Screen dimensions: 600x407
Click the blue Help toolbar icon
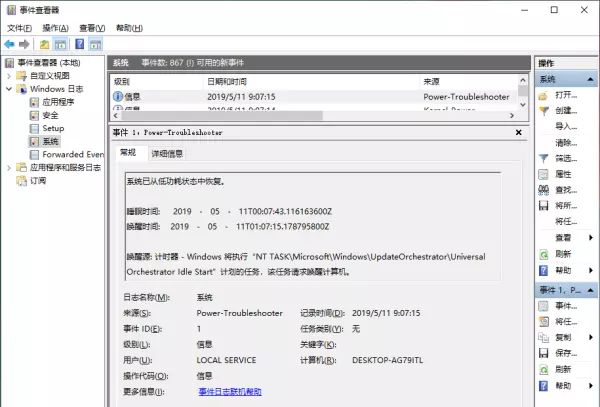click(x=80, y=44)
